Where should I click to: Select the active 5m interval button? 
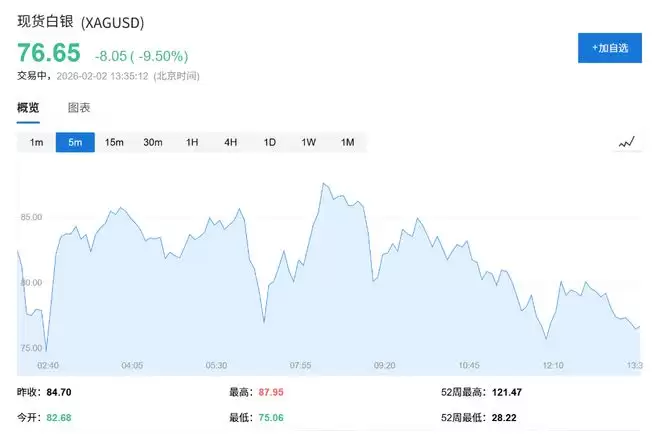coord(75,142)
